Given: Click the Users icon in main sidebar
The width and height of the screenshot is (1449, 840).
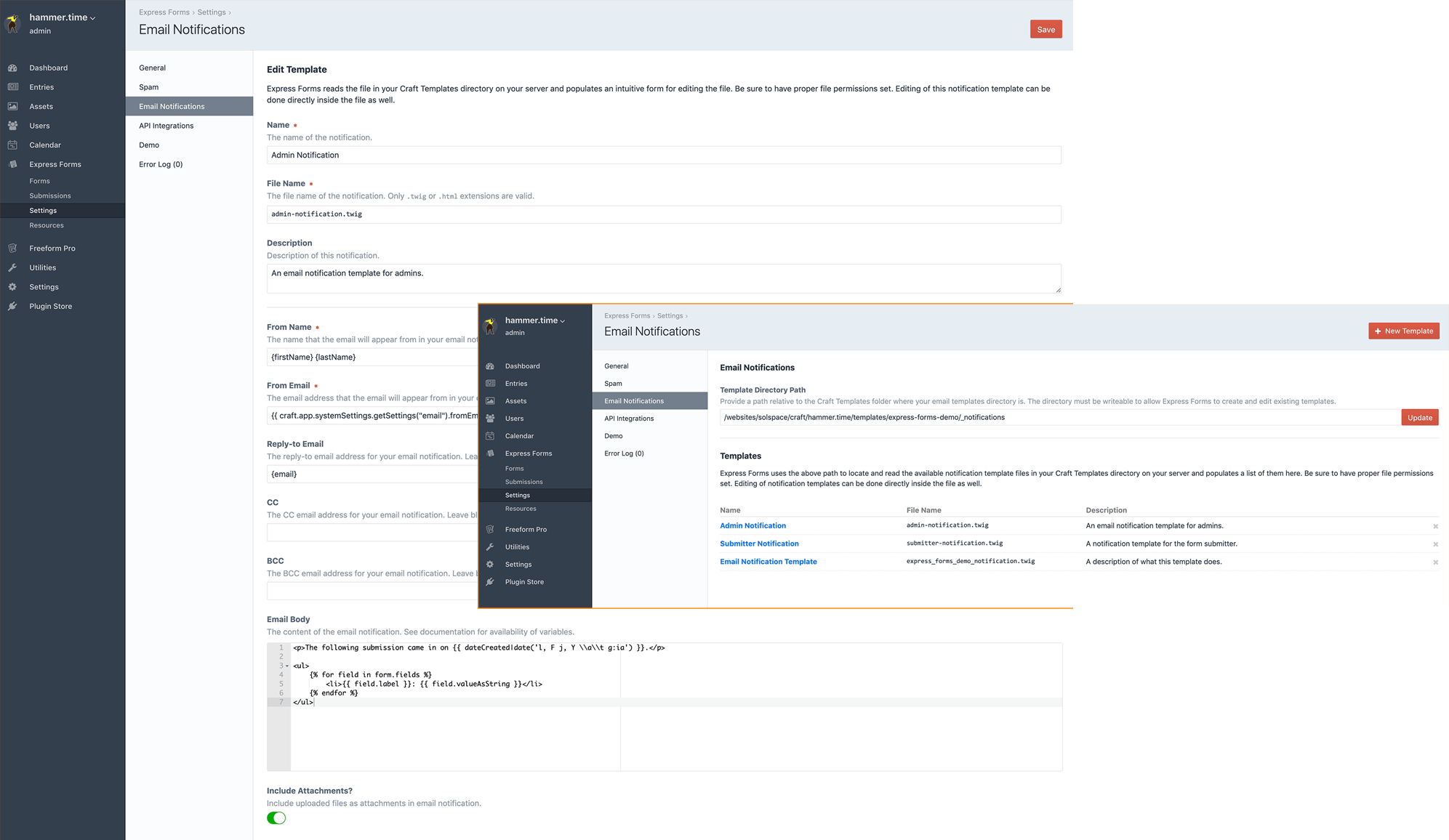Looking at the screenshot, I should [x=12, y=126].
